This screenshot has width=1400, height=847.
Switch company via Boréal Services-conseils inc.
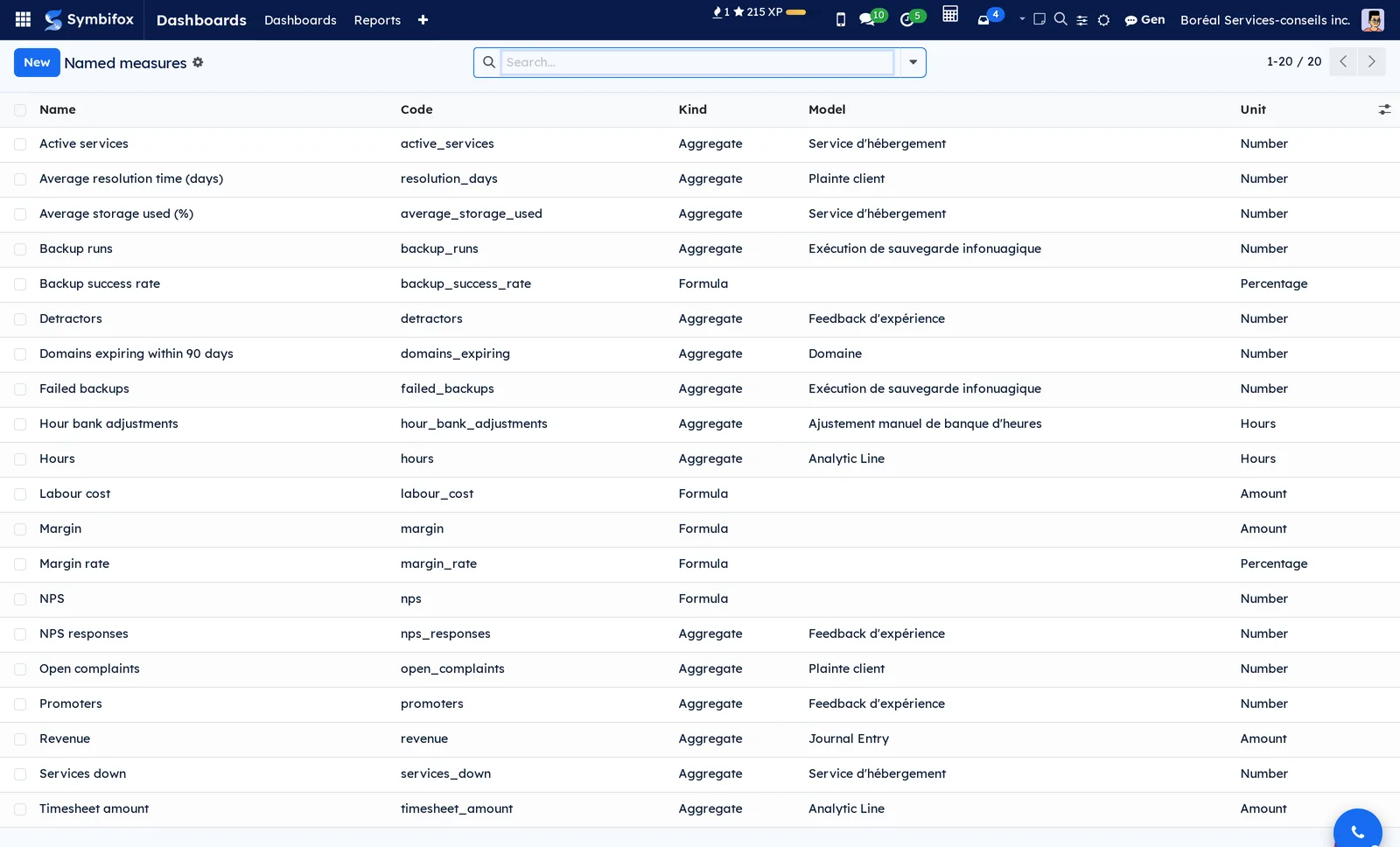1264,20
